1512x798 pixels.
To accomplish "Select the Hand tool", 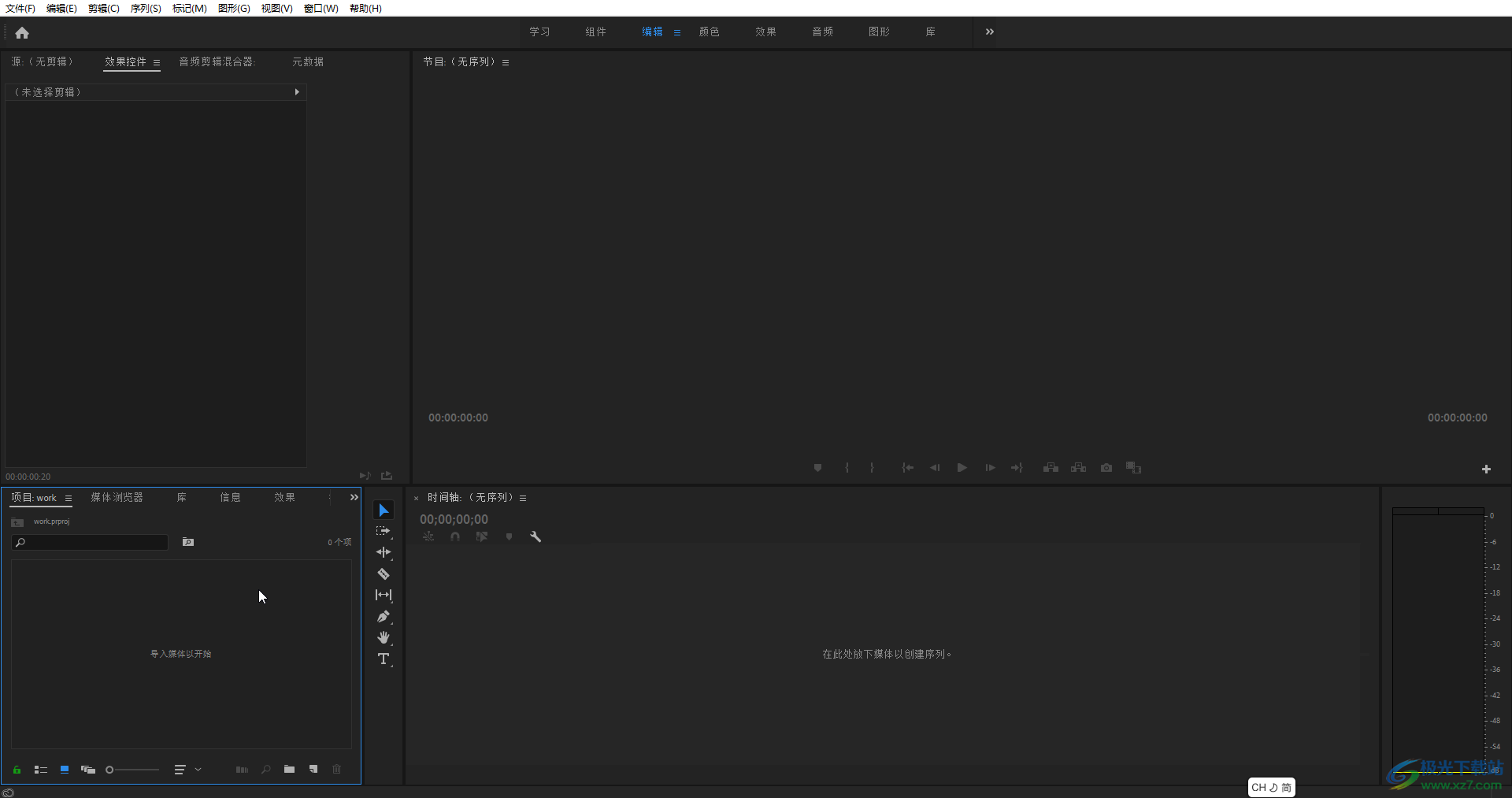I will pyautogui.click(x=384, y=638).
